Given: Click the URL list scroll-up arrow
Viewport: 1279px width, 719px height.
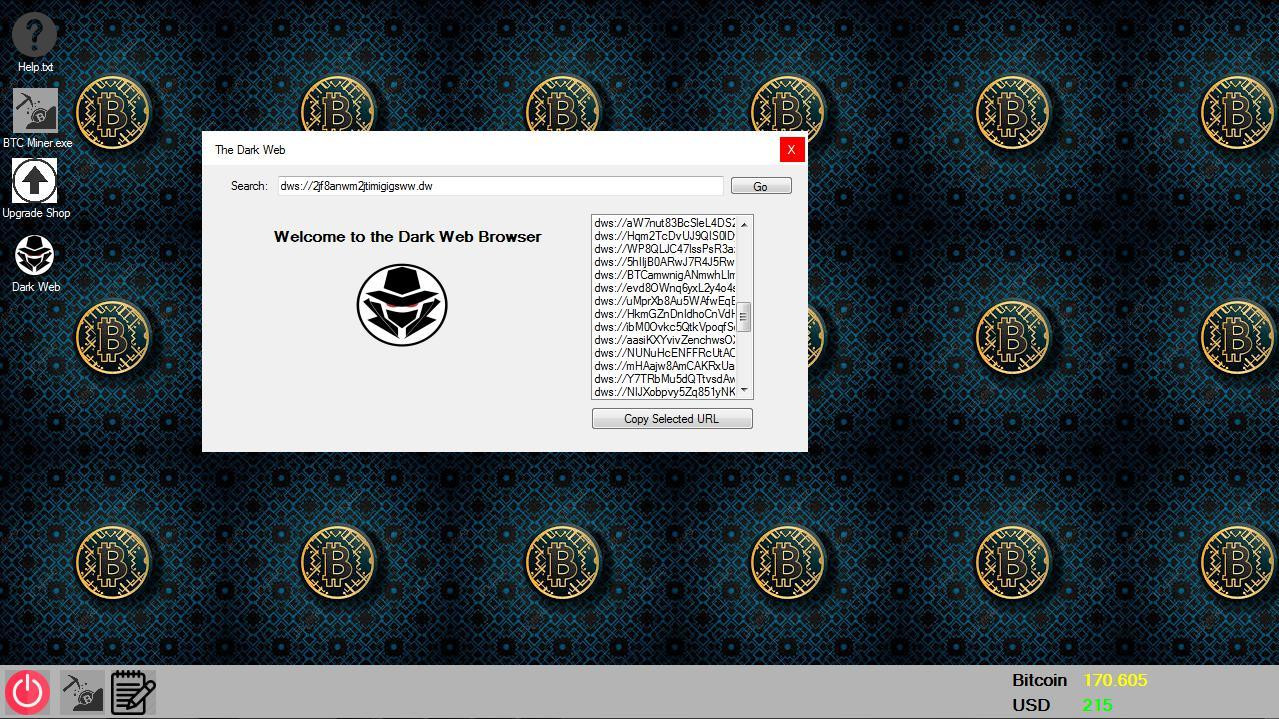Looking at the screenshot, I should click(744, 224).
